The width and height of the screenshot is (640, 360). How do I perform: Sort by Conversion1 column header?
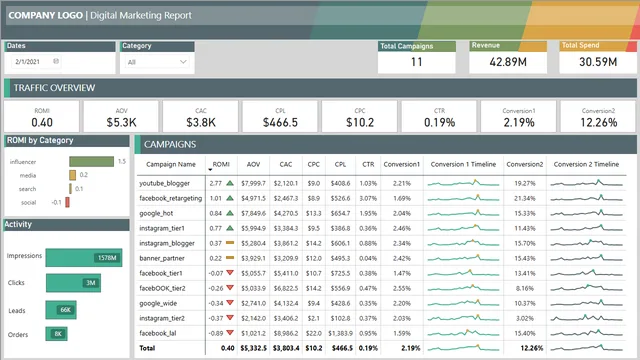[402, 164]
